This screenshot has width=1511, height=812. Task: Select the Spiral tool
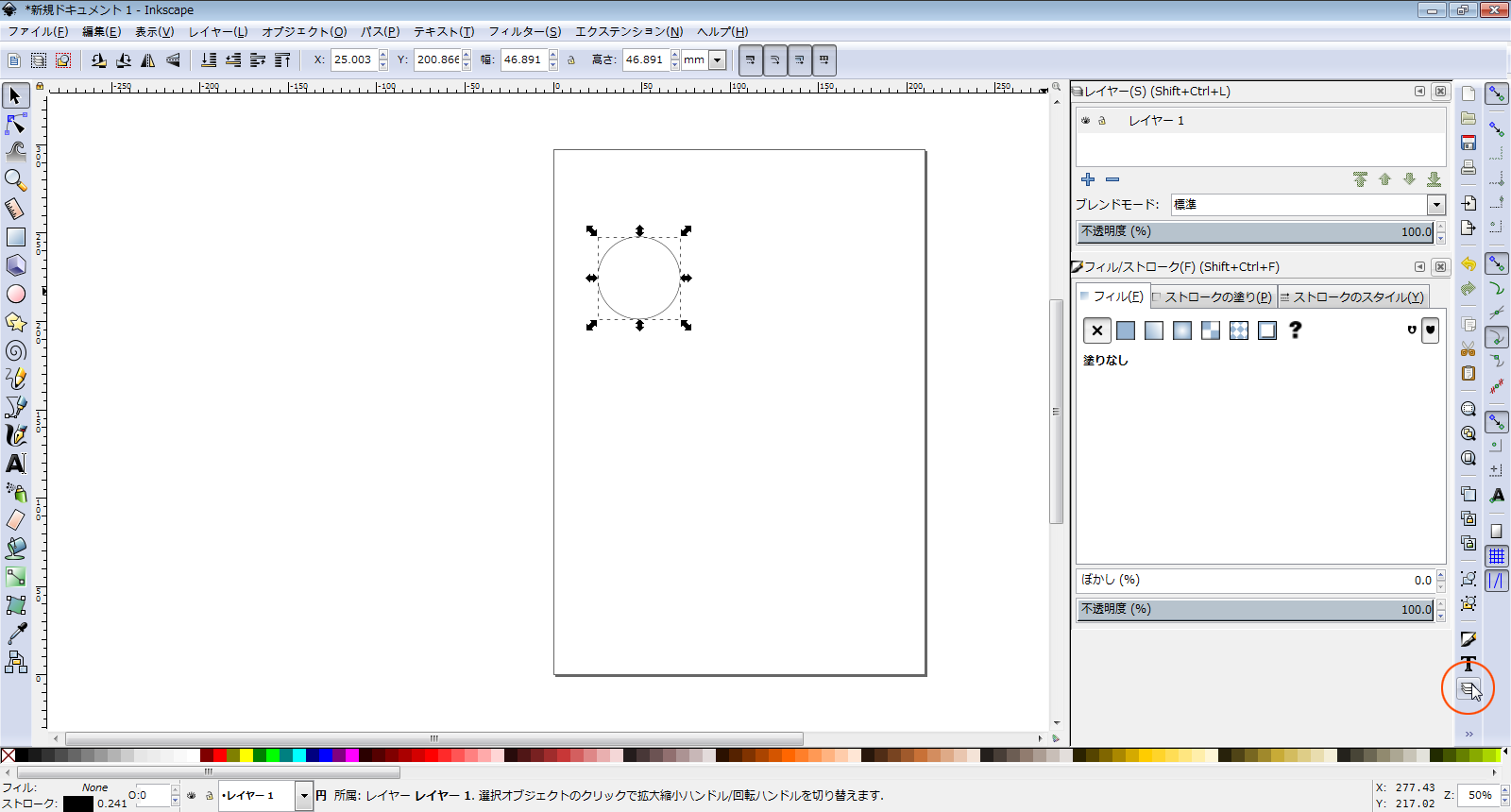click(x=16, y=351)
